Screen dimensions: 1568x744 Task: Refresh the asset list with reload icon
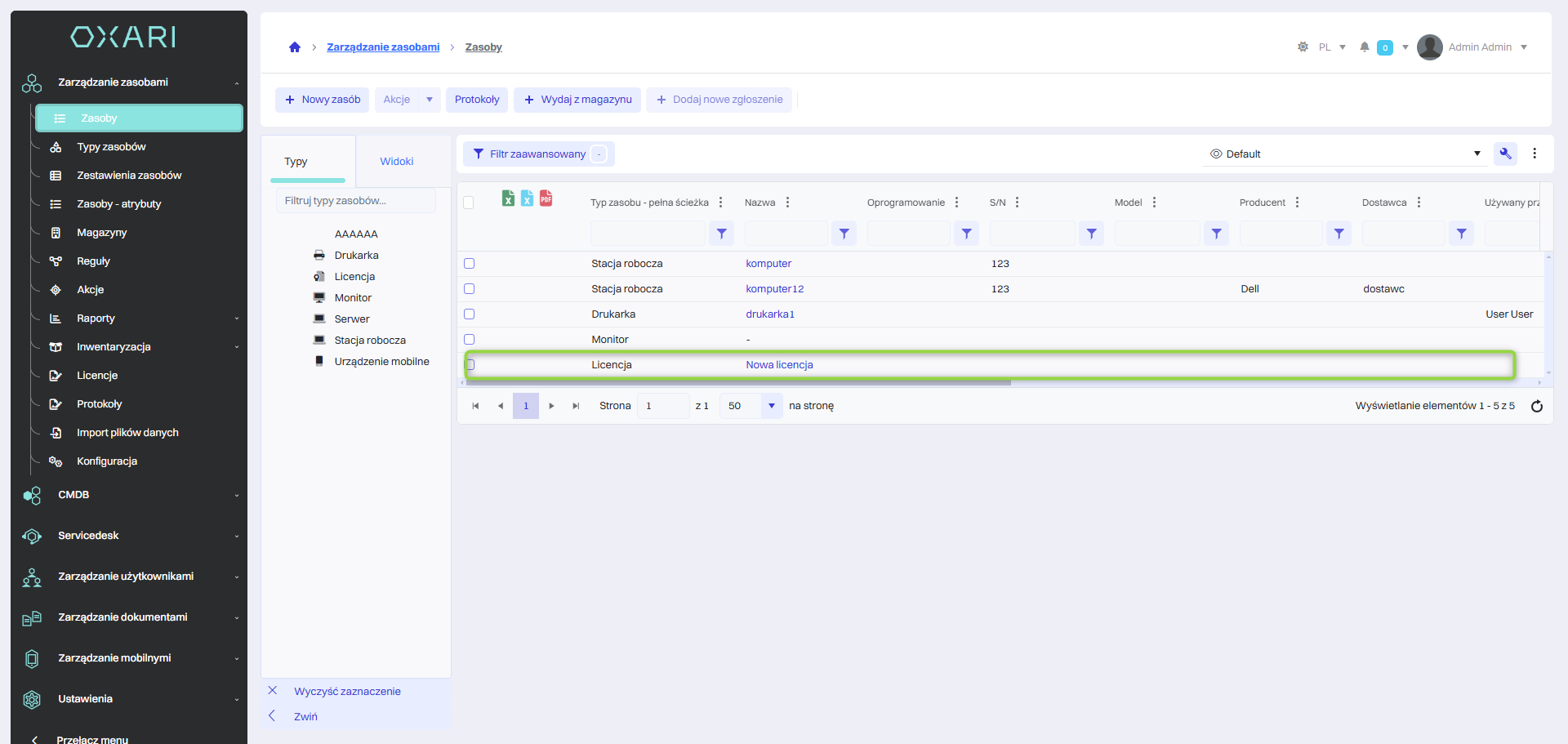click(x=1536, y=406)
